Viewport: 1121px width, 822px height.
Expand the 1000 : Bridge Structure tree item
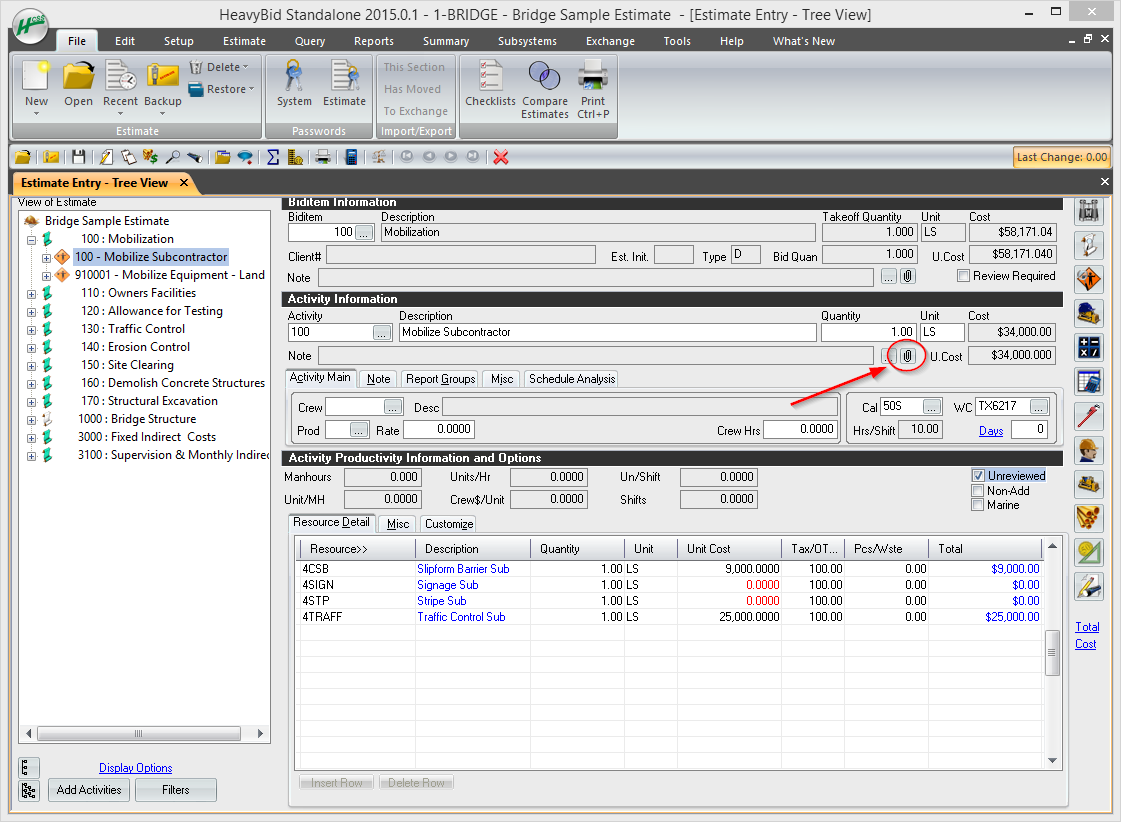pos(31,419)
